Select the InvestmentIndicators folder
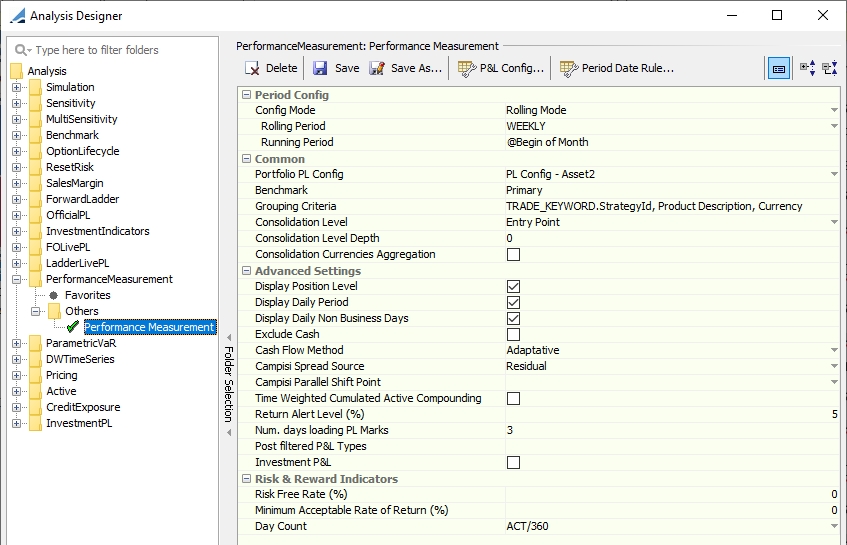Image resolution: width=847 pixels, height=545 pixels. (97, 231)
